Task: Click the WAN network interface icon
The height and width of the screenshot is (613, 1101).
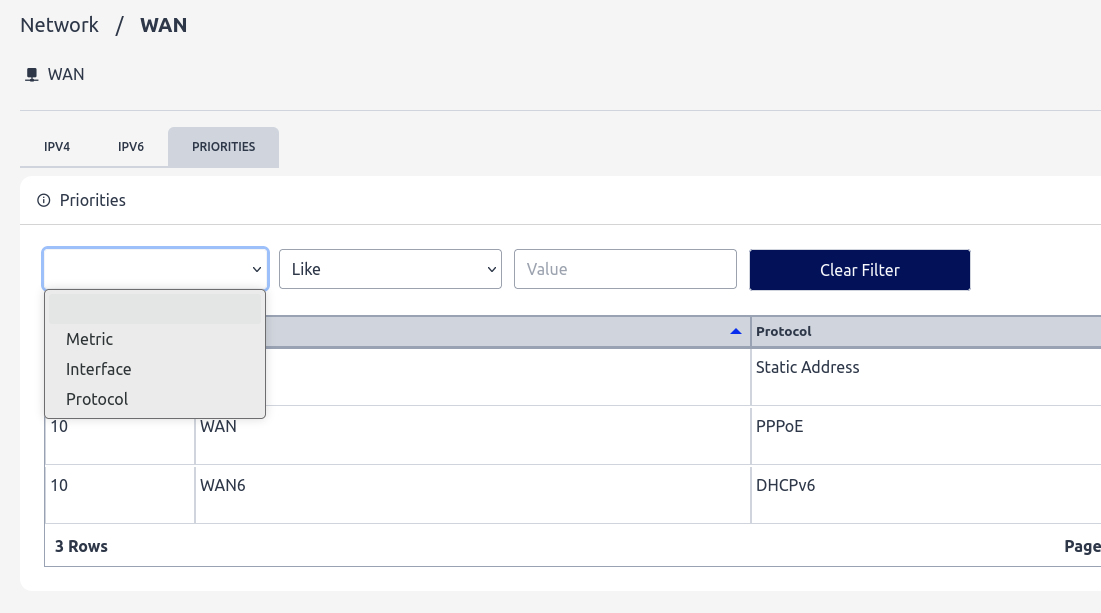Action: [x=32, y=74]
